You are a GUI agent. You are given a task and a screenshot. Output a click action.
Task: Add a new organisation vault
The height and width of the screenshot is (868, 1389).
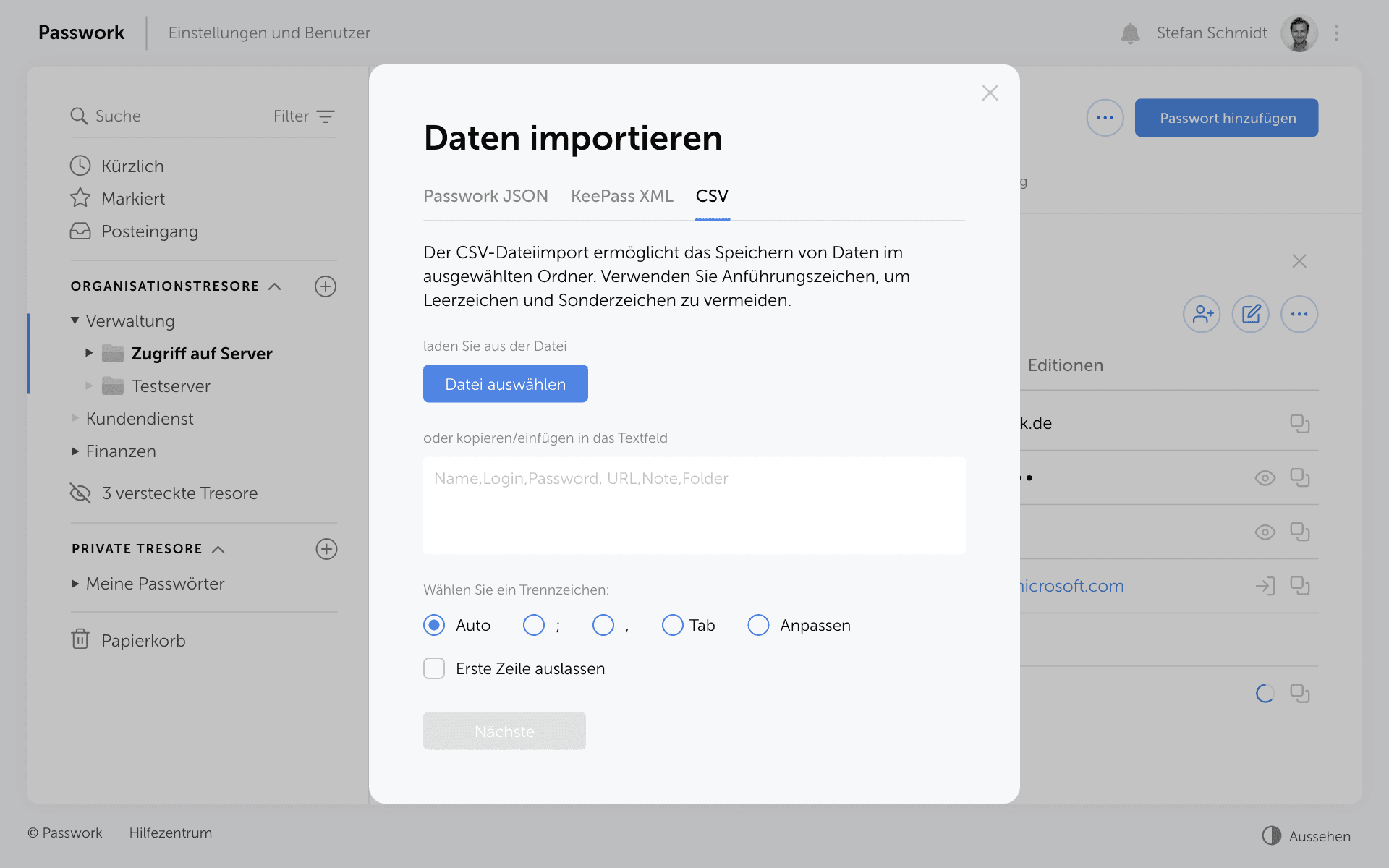click(326, 286)
